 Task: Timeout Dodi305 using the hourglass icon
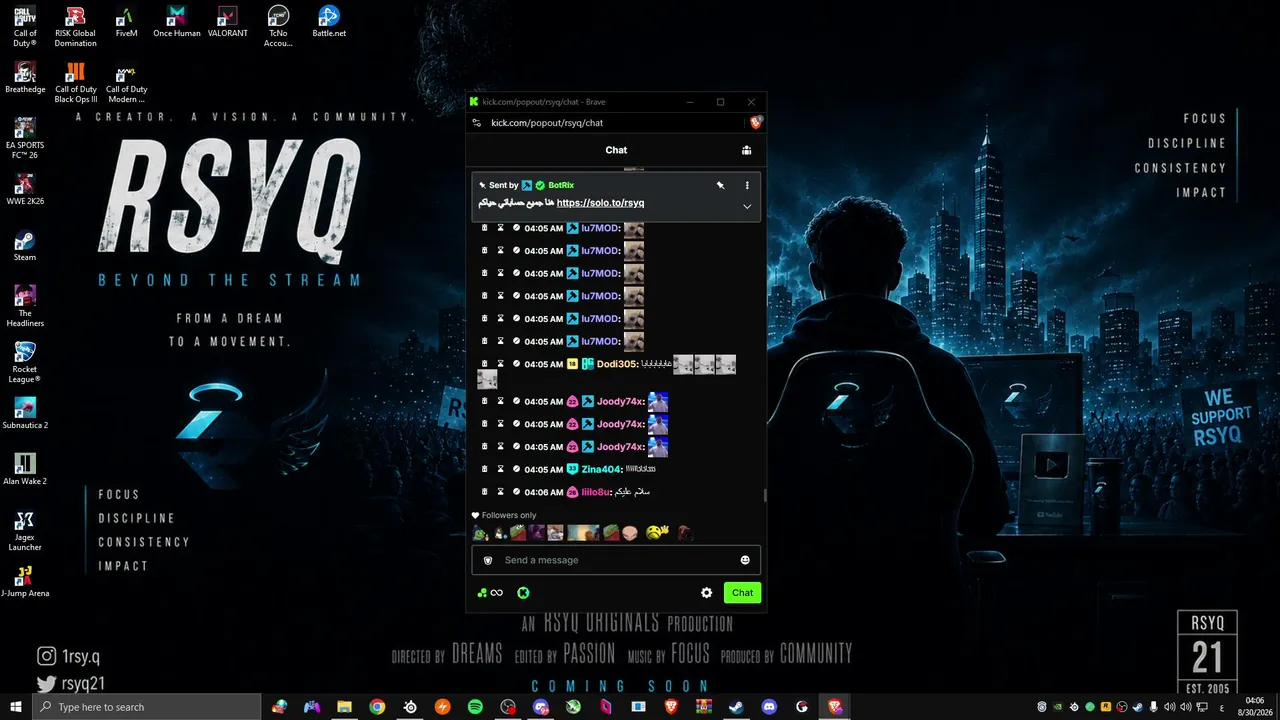pyautogui.click(x=501, y=364)
